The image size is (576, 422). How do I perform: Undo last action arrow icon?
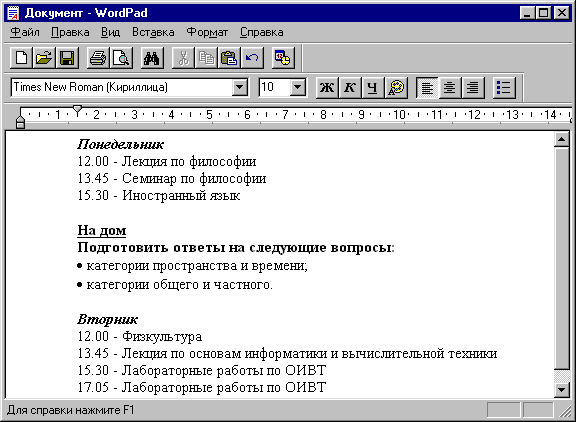(252, 58)
